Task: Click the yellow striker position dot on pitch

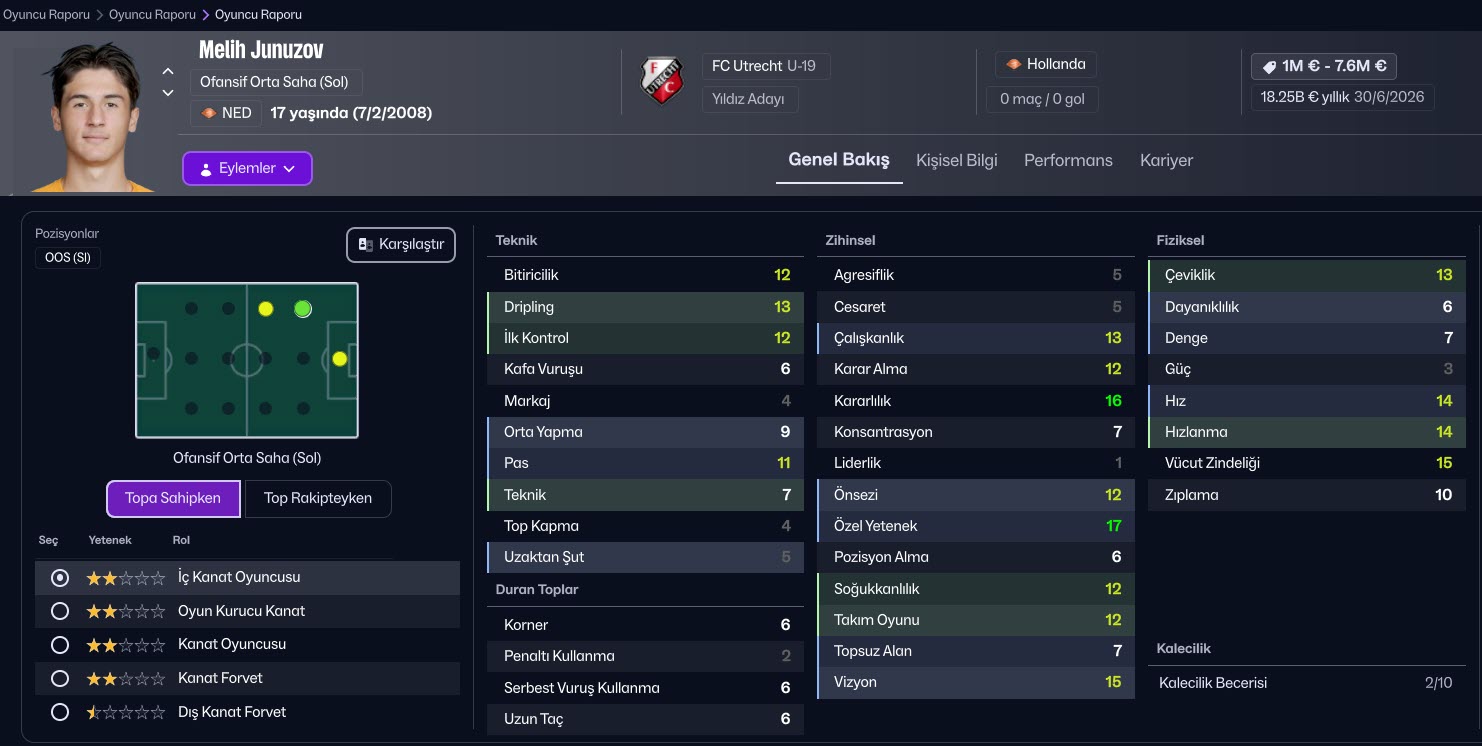Action: point(339,358)
